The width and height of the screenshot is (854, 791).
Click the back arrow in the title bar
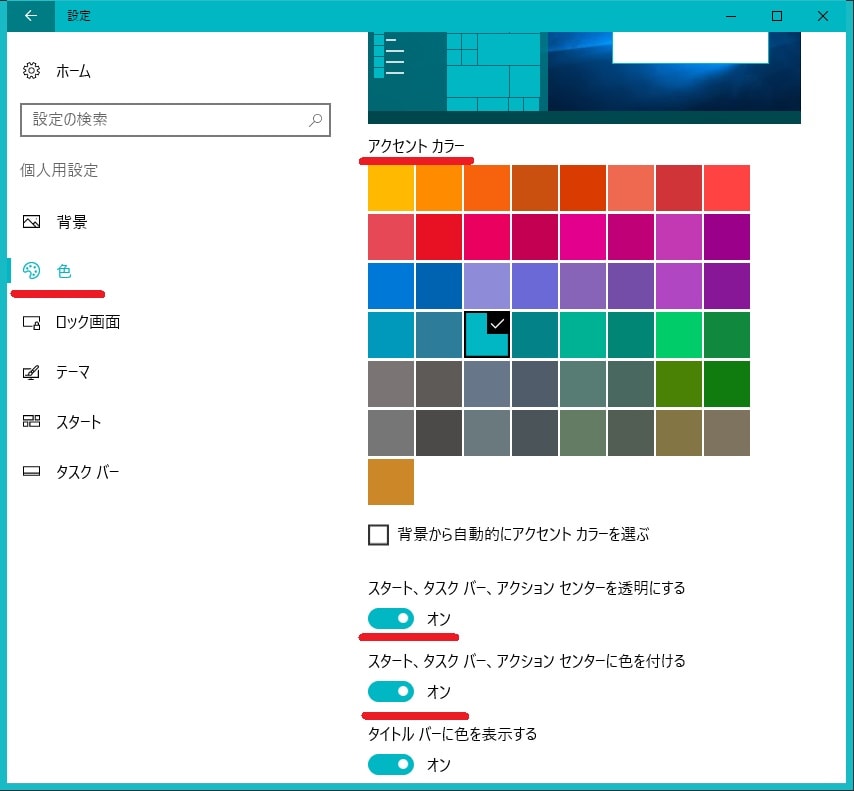click(x=30, y=16)
